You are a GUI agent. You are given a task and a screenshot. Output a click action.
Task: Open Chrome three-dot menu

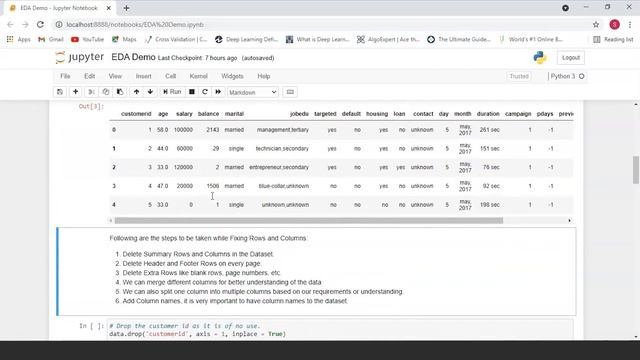pyautogui.click(x=630, y=24)
